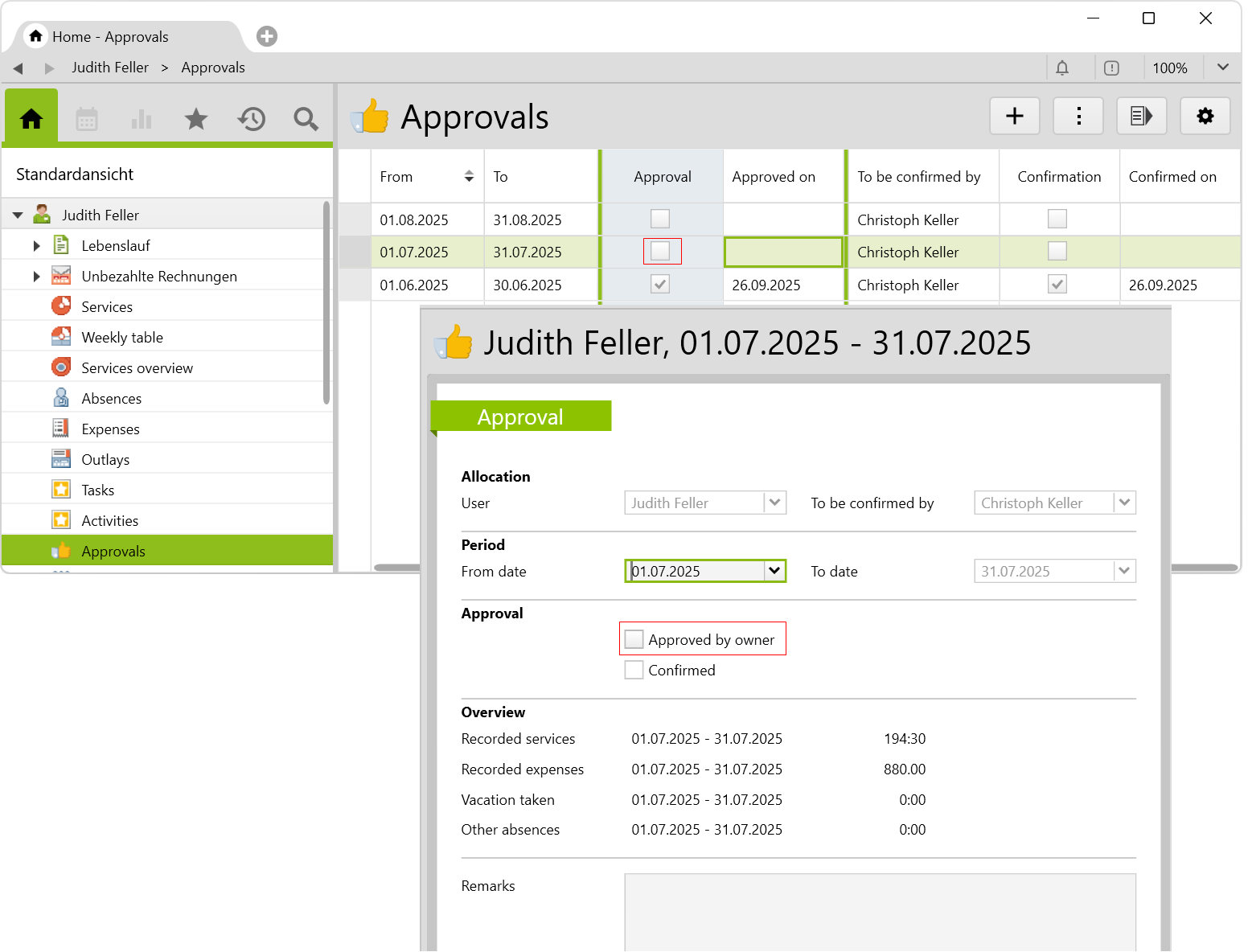This screenshot has height=952, width=1248.
Task: Add a new approval with plus button
Action: tap(1014, 117)
